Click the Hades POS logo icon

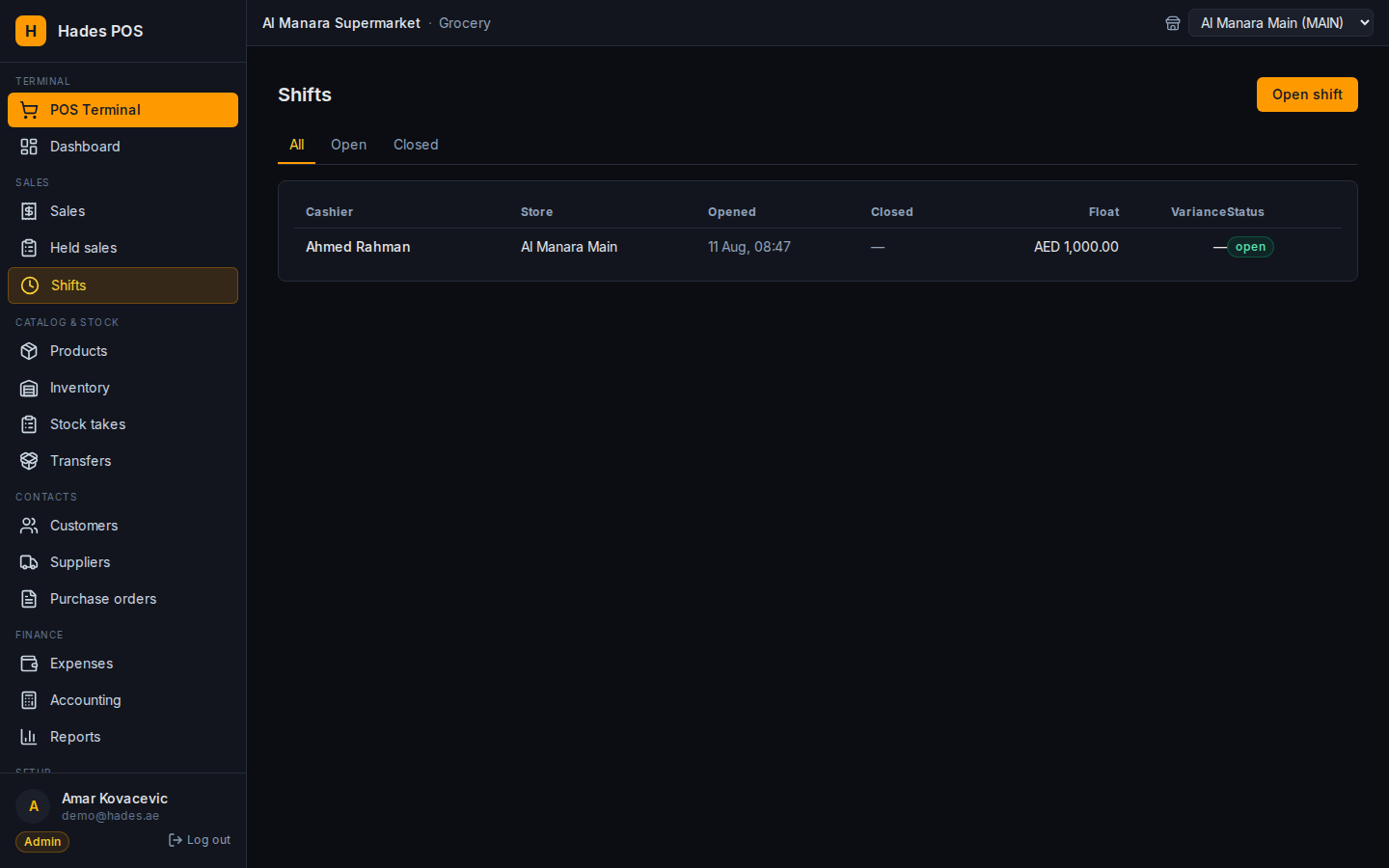[x=31, y=31]
